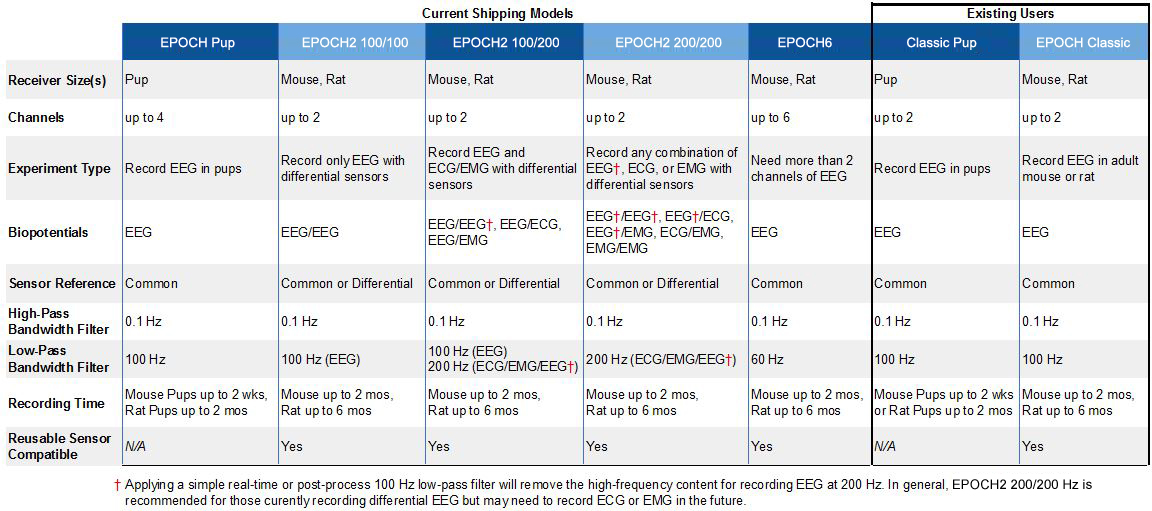Screen dimensions: 1152x511
Task: Select the EPOCH2 200/200 header cell
Action: coord(665,43)
